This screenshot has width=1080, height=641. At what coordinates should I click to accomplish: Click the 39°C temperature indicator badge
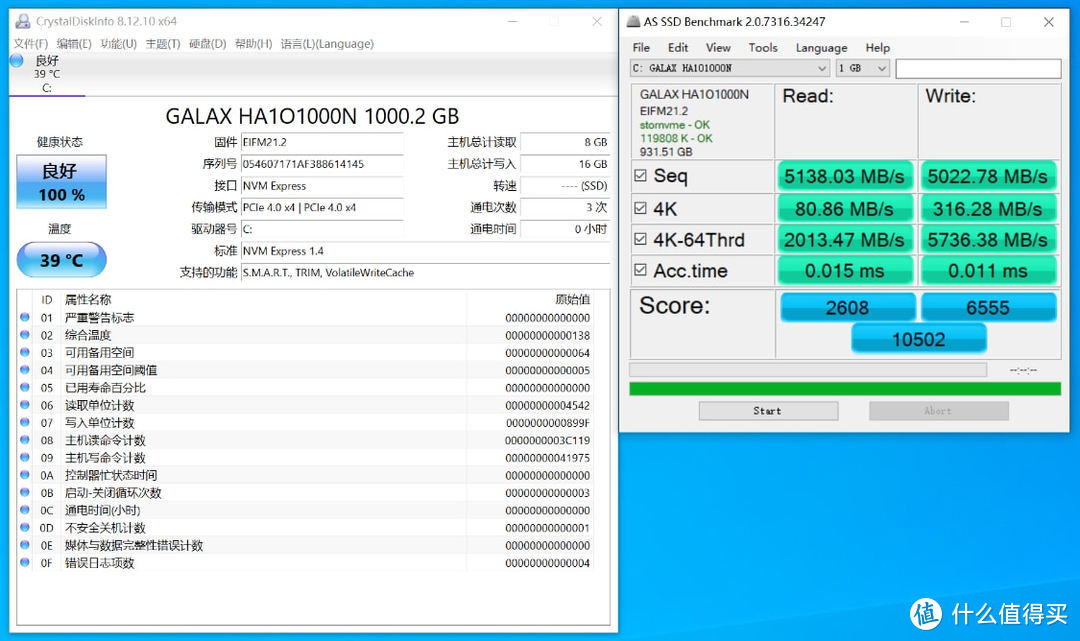pyautogui.click(x=61, y=259)
